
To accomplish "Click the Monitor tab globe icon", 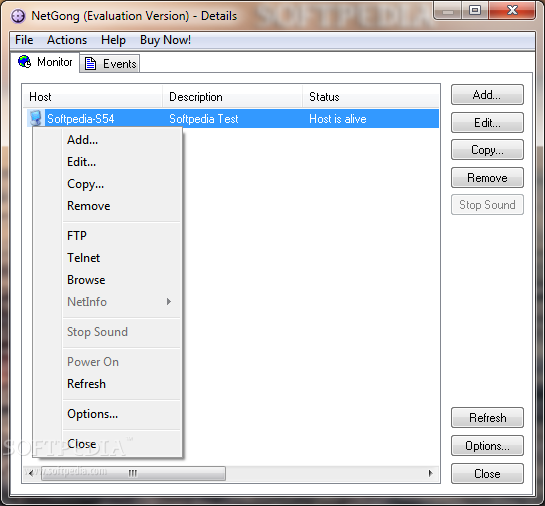I will click(x=24, y=62).
